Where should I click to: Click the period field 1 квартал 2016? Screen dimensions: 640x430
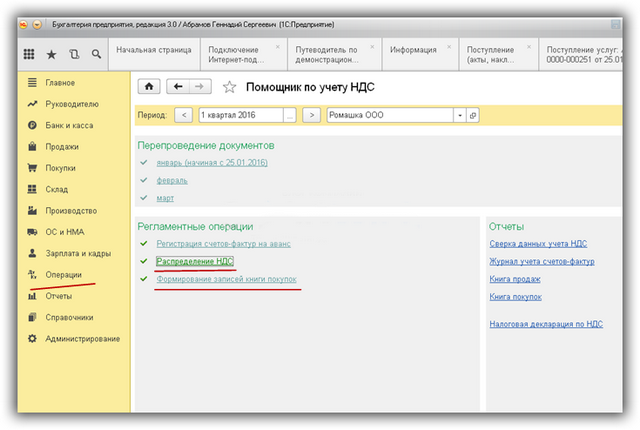point(241,115)
